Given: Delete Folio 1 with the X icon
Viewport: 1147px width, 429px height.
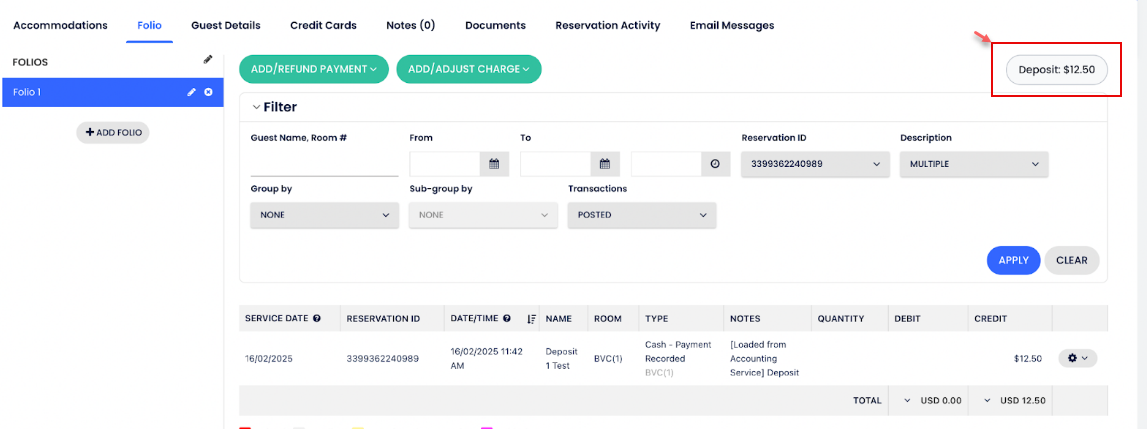Looking at the screenshot, I should click(x=208, y=92).
